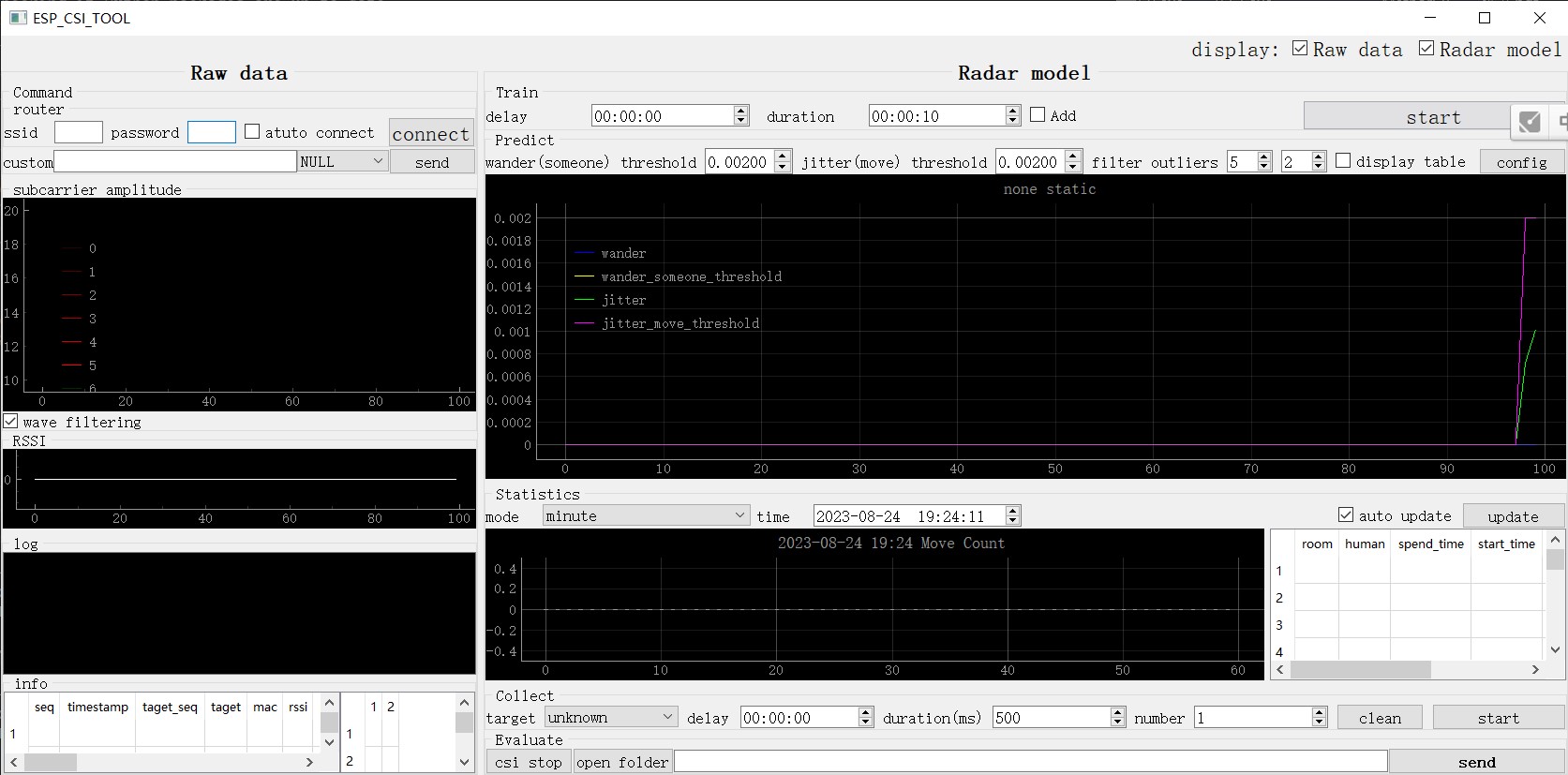
Task: Focus the custom command text field
Action: coord(175,161)
